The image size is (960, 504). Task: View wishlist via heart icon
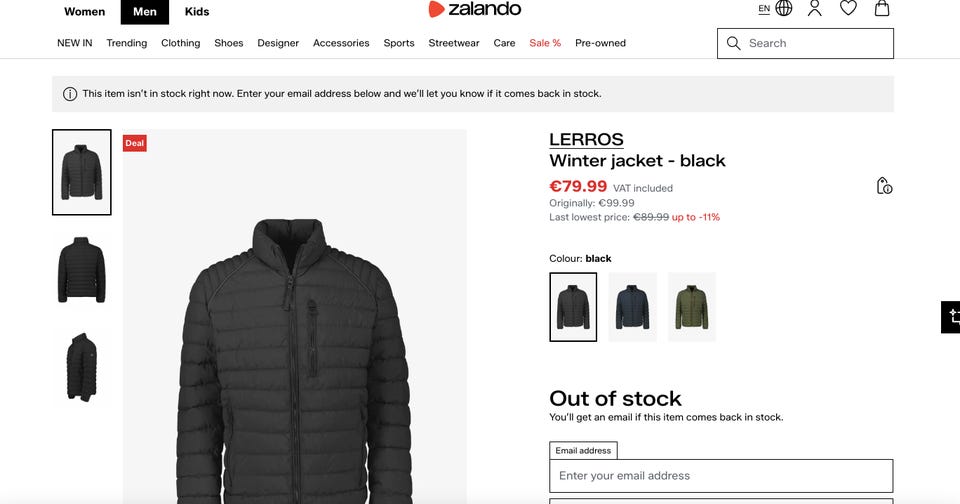click(x=848, y=8)
